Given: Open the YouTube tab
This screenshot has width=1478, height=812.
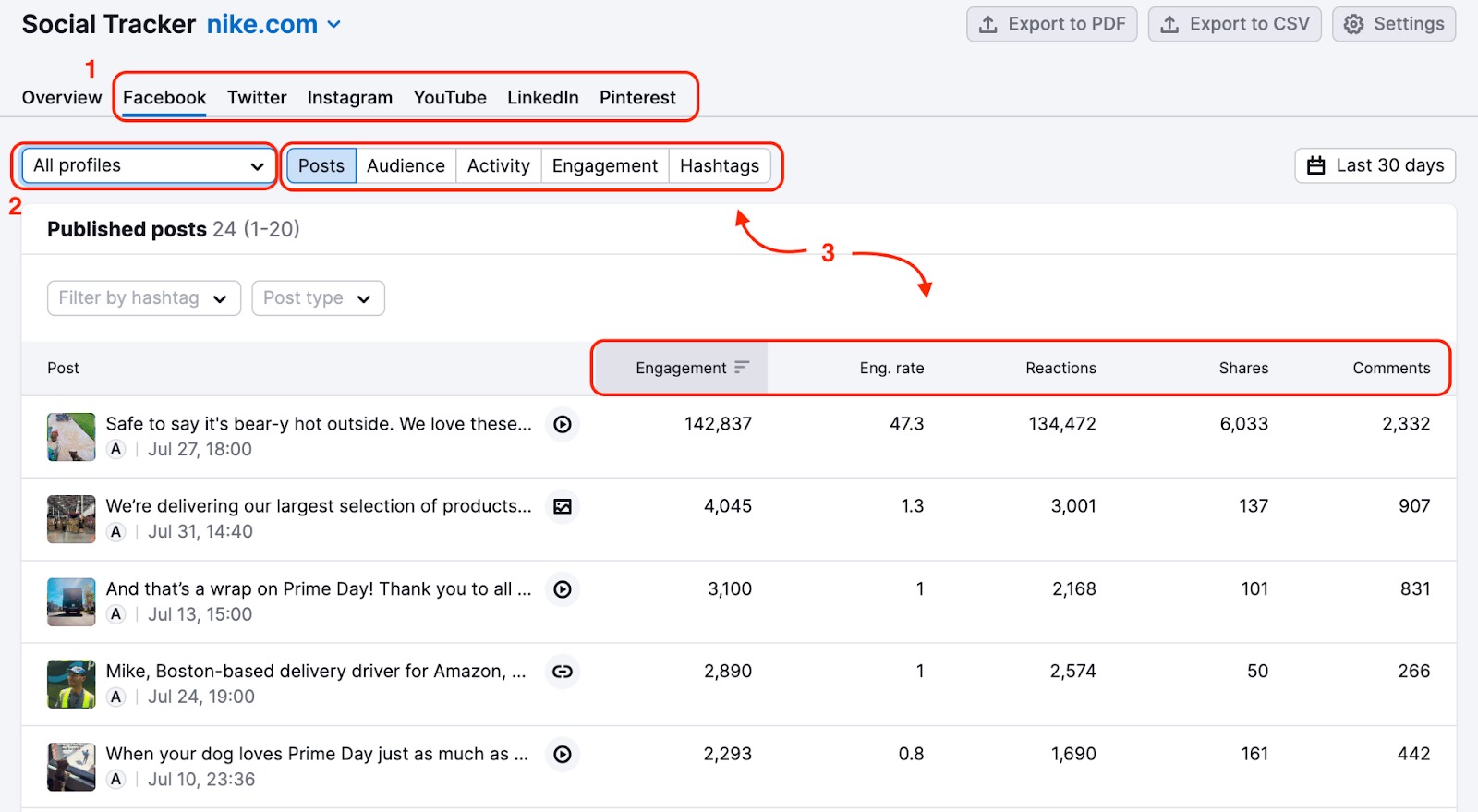Looking at the screenshot, I should pos(450,97).
